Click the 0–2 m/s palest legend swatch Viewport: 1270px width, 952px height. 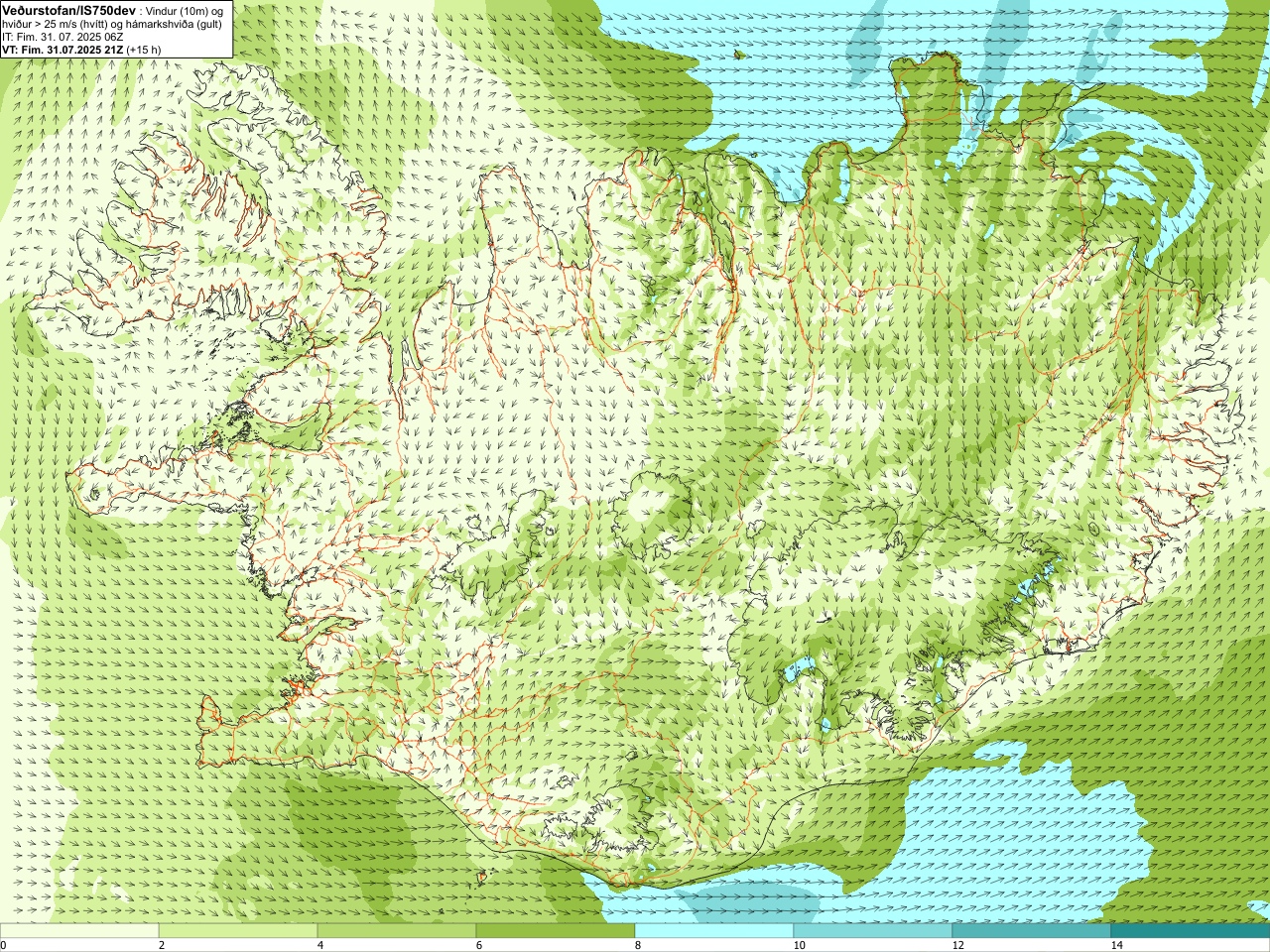tap(79, 931)
